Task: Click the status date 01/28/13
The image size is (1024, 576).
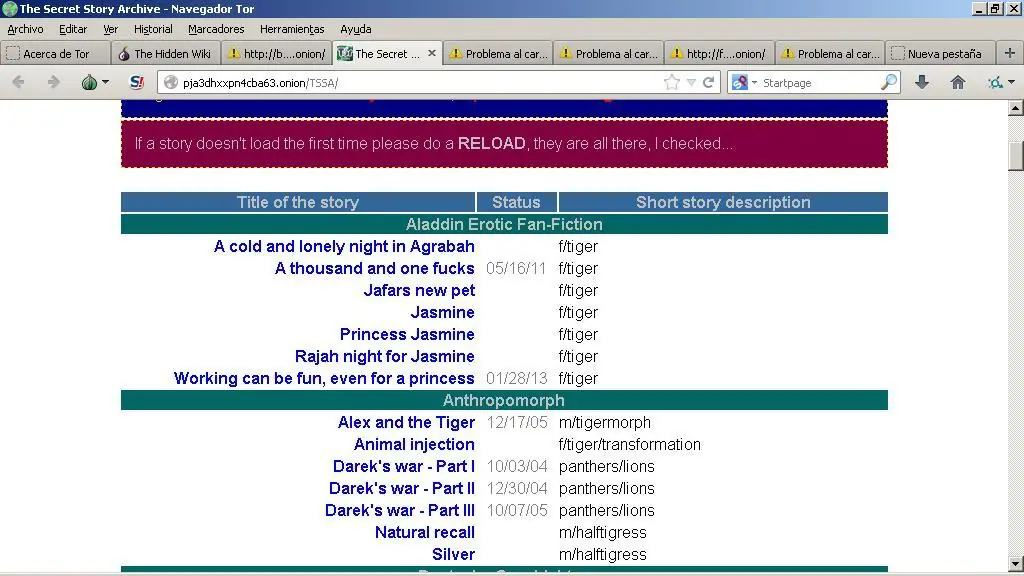Action: click(x=516, y=378)
